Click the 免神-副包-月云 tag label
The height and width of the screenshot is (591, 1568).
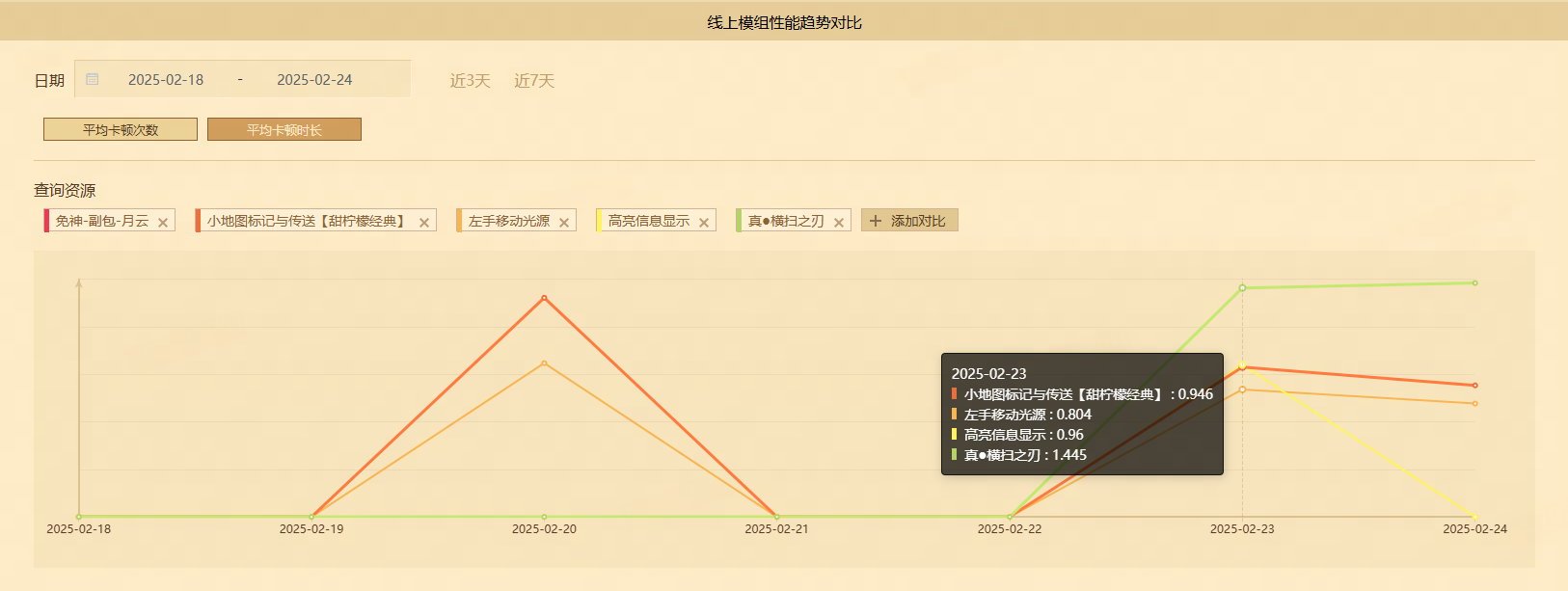point(102,221)
